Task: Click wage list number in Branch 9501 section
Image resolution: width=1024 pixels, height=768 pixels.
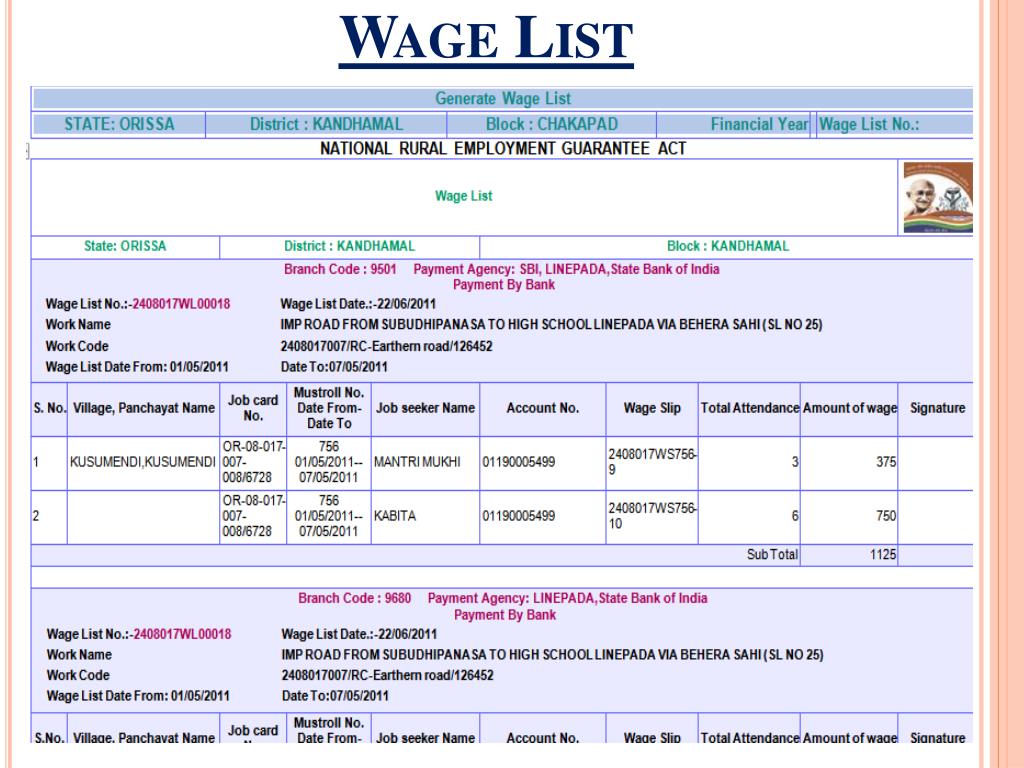Action: click(x=182, y=304)
